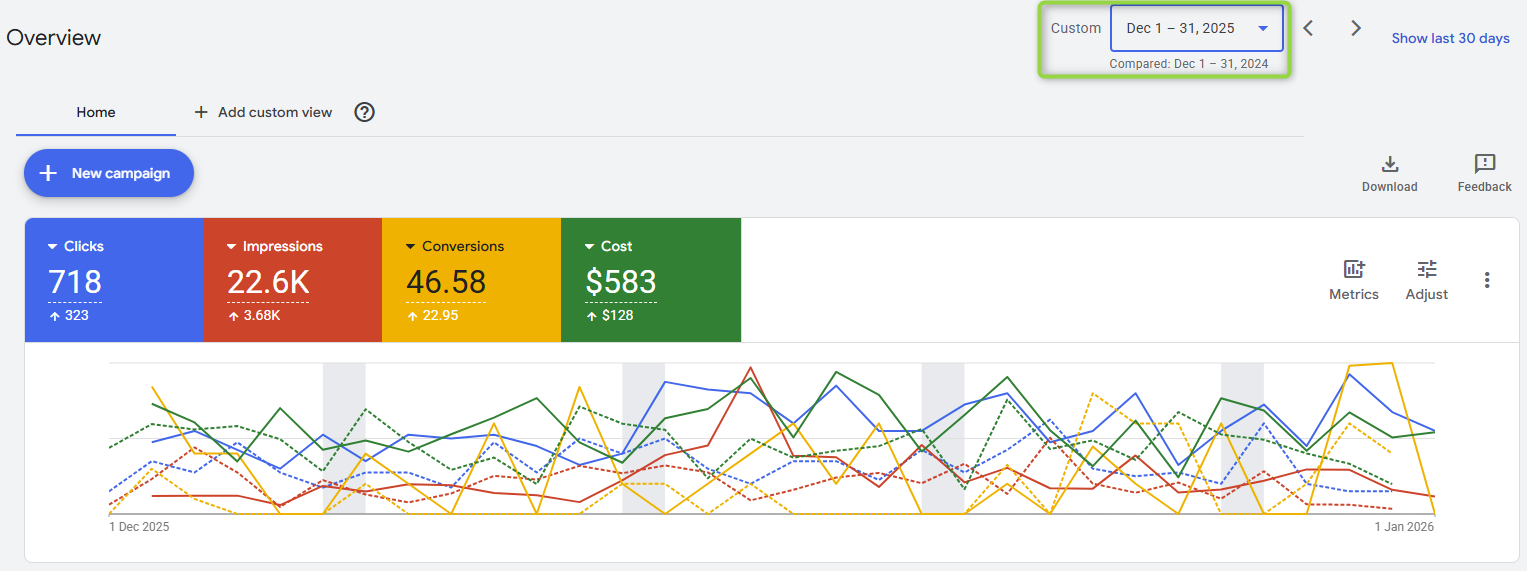
Task: Click the help question mark icon
Action: (365, 112)
